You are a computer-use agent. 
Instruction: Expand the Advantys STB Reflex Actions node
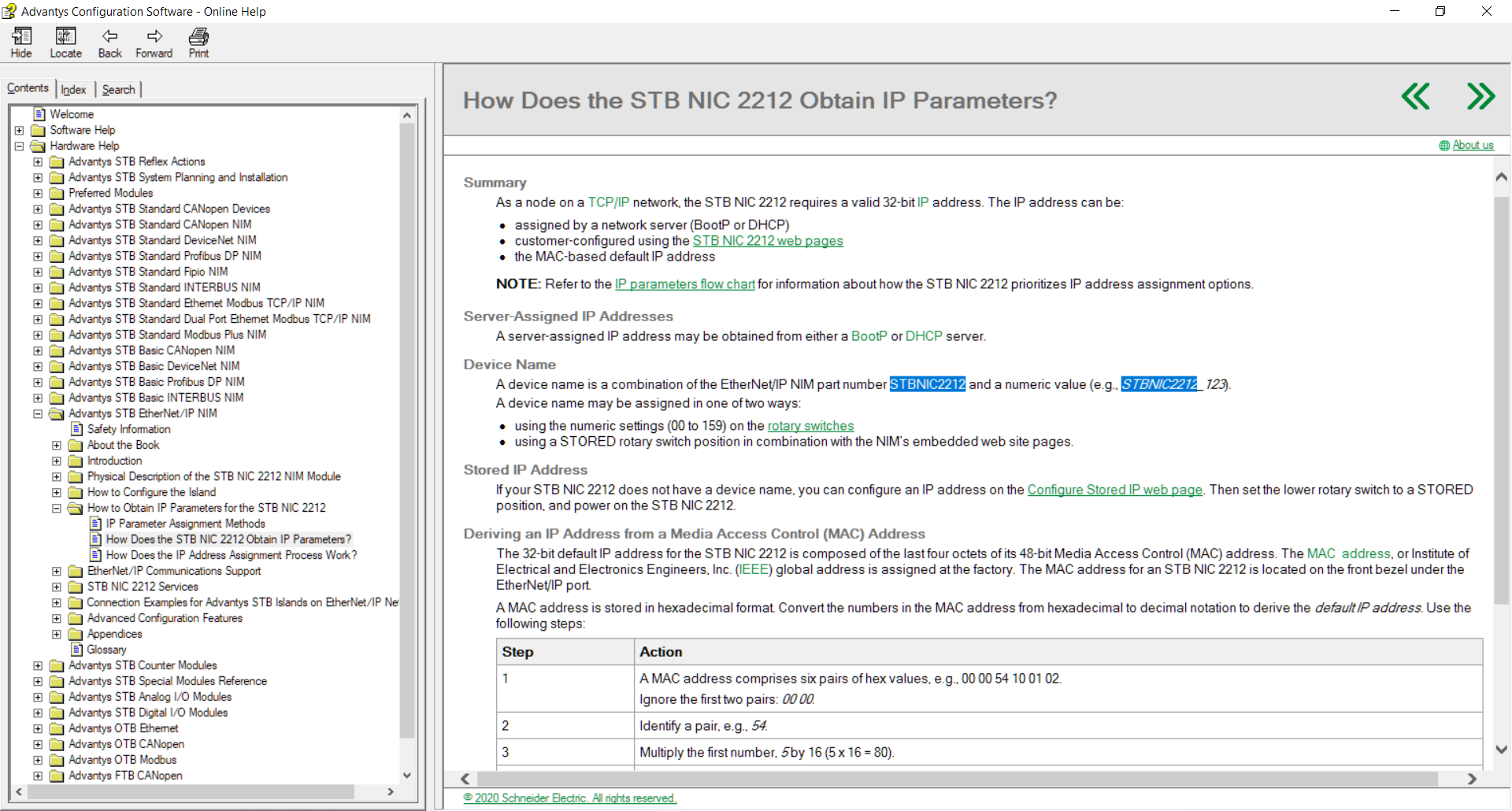point(38,161)
